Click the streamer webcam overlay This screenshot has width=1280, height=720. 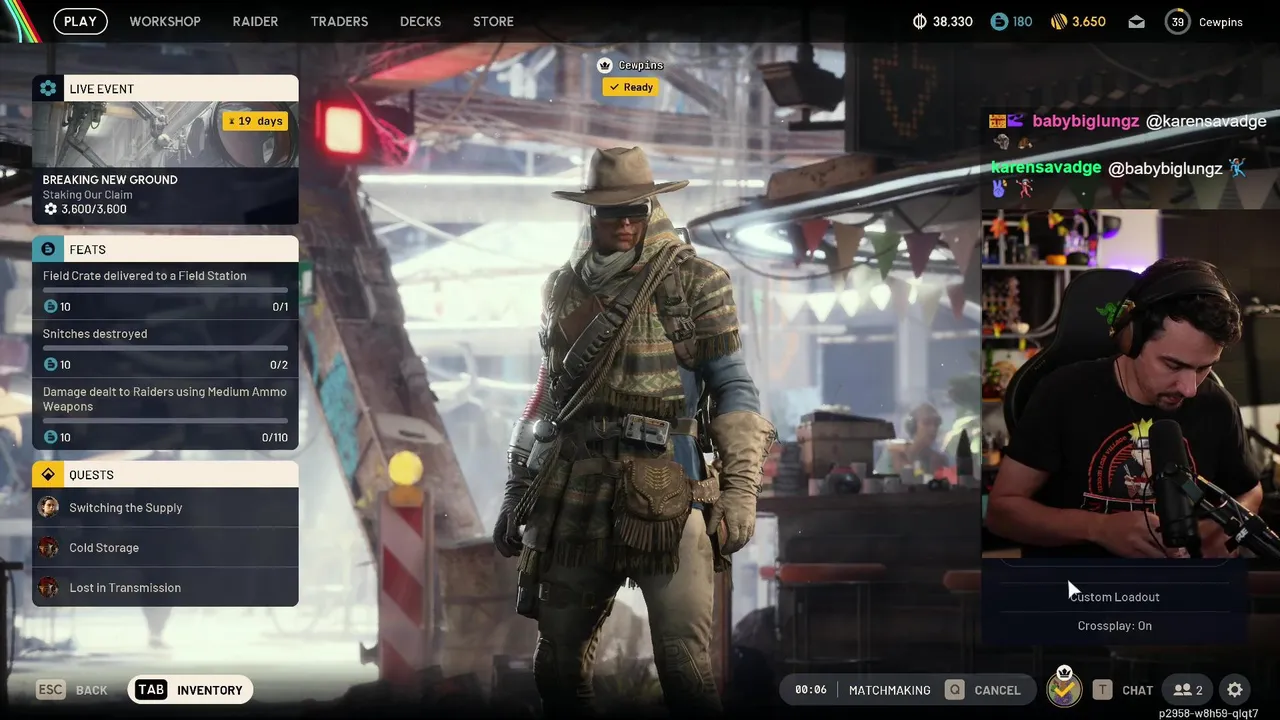coord(1131,383)
